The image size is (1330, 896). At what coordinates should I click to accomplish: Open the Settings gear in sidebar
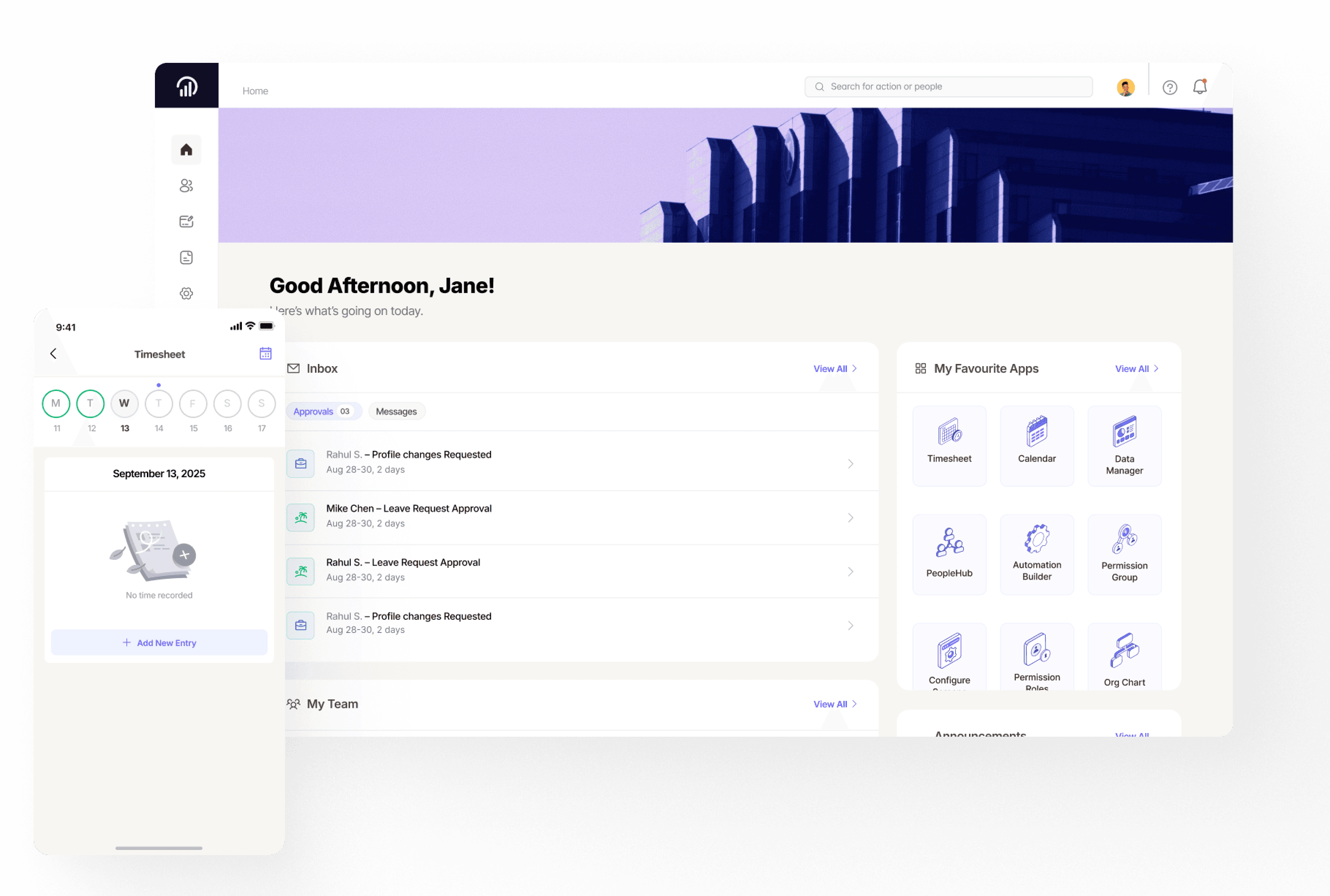(186, 293)
